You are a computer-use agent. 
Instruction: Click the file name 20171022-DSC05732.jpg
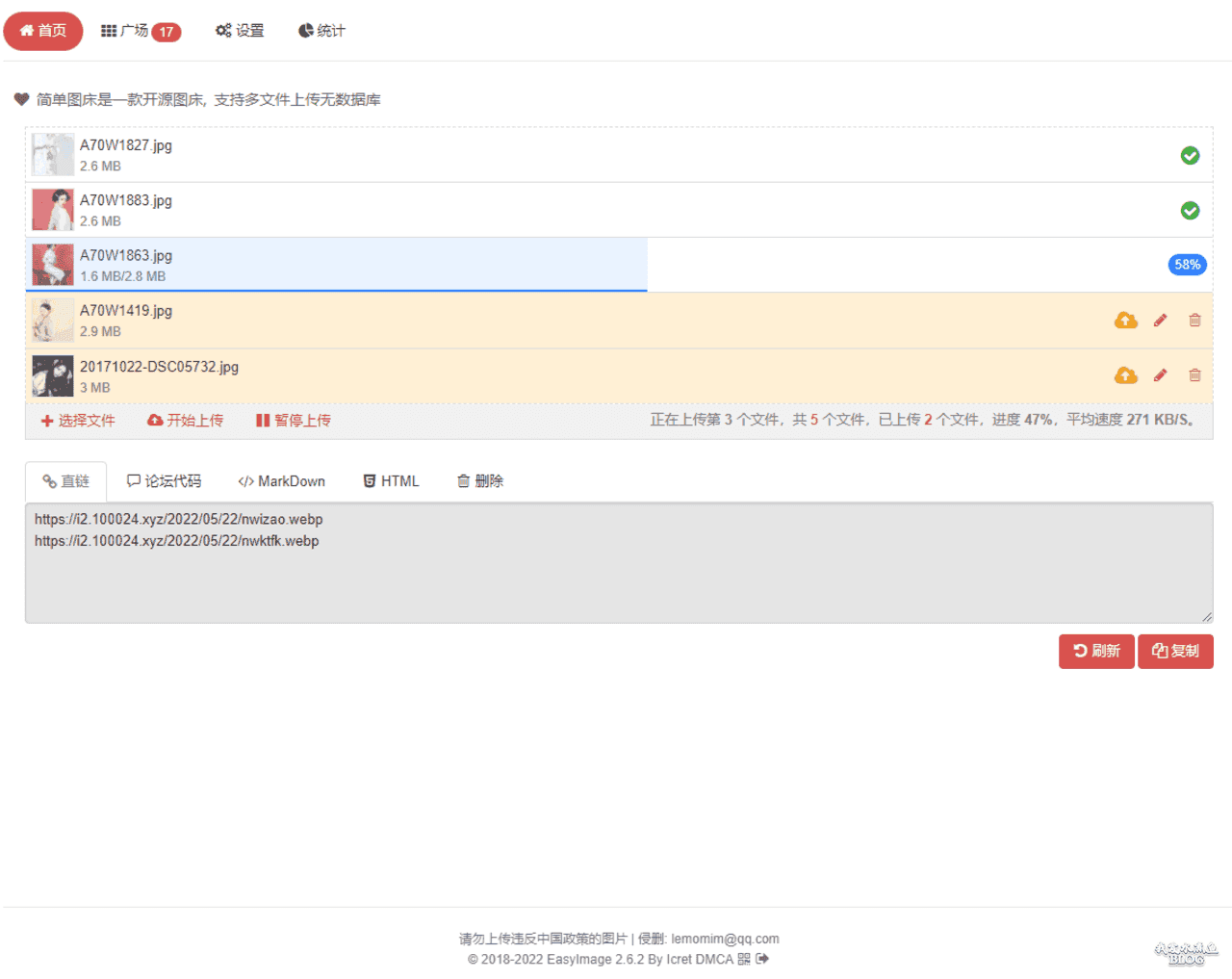[x=159, y=367]
